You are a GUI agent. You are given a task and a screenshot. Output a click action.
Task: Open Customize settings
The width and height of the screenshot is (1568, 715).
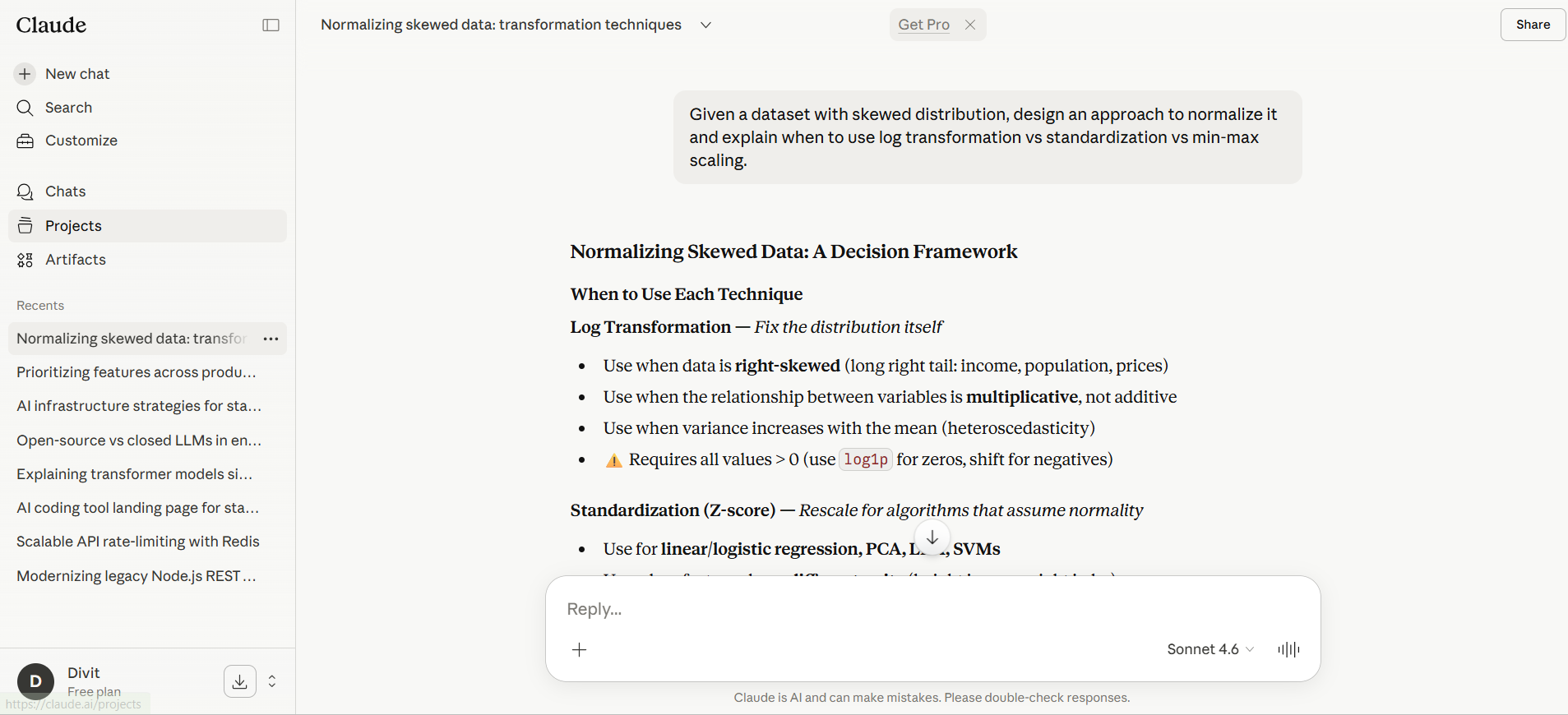[x=80, y=141]
